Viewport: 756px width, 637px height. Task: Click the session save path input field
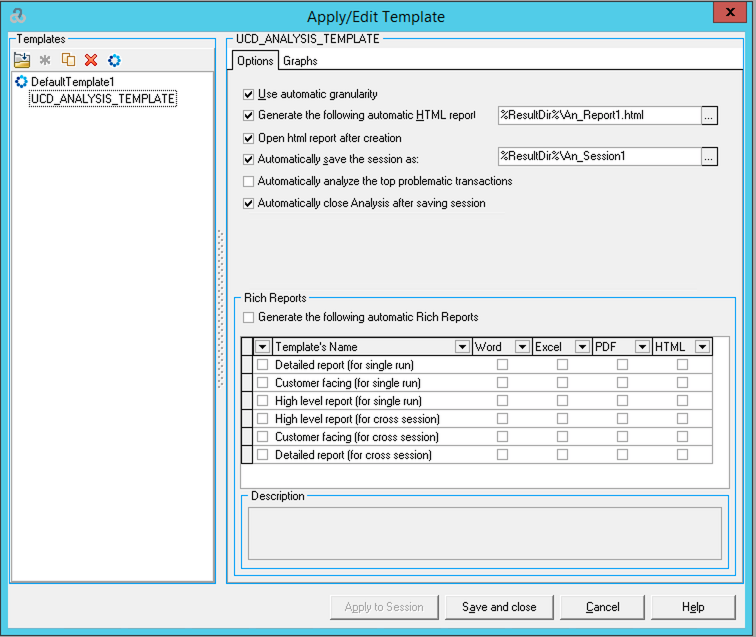coord(598,156)
